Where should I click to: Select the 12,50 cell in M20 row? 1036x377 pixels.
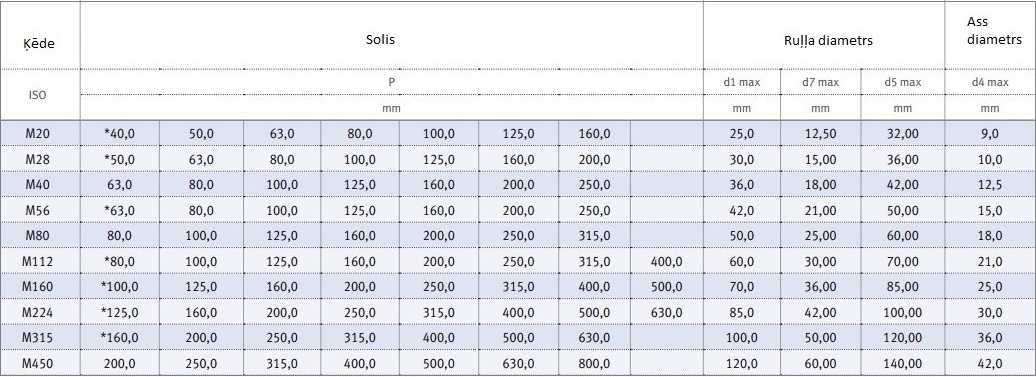click(820, 133)
